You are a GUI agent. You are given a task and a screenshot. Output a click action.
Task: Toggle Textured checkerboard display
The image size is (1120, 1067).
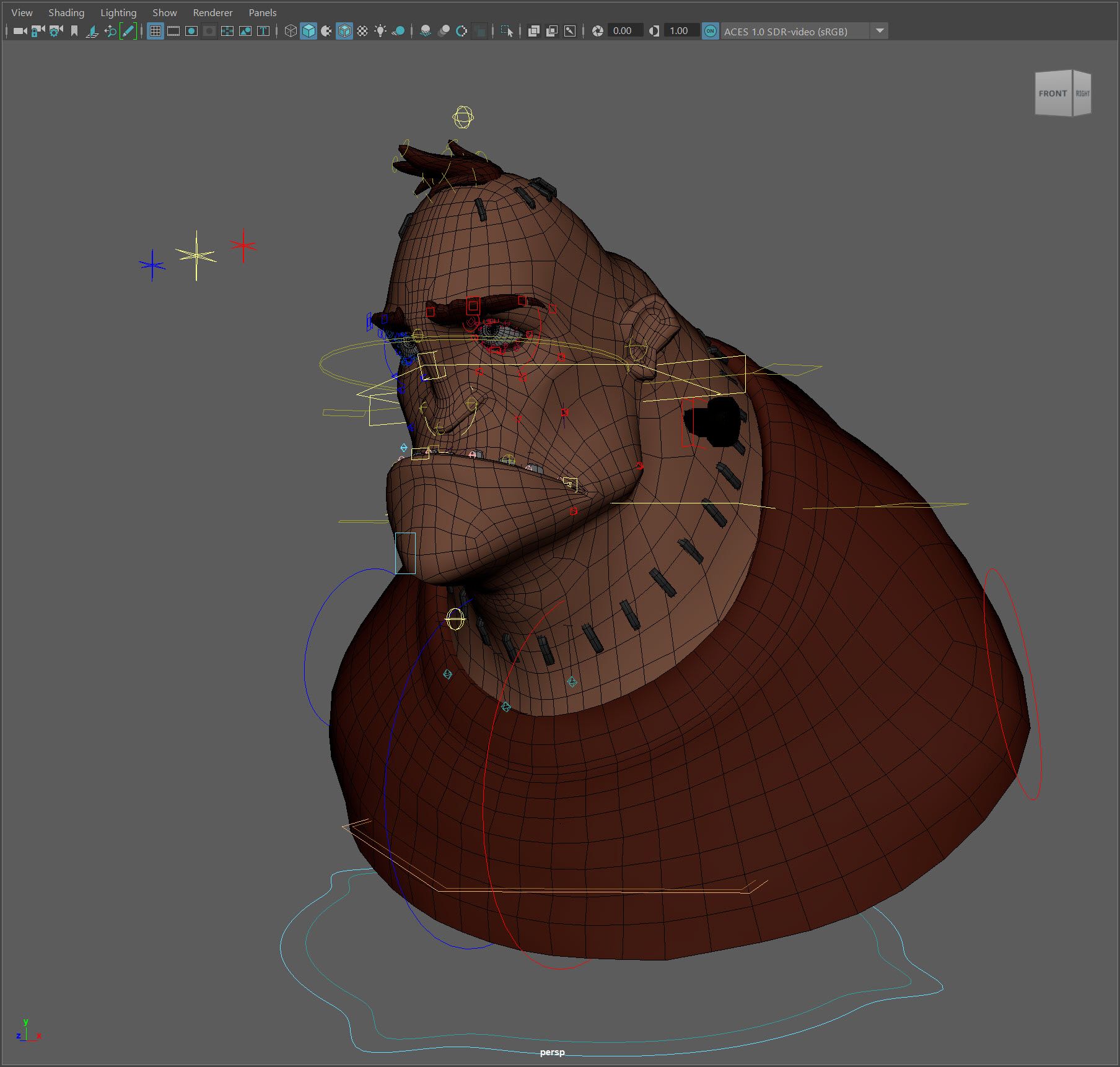click(x=362, y=31)
